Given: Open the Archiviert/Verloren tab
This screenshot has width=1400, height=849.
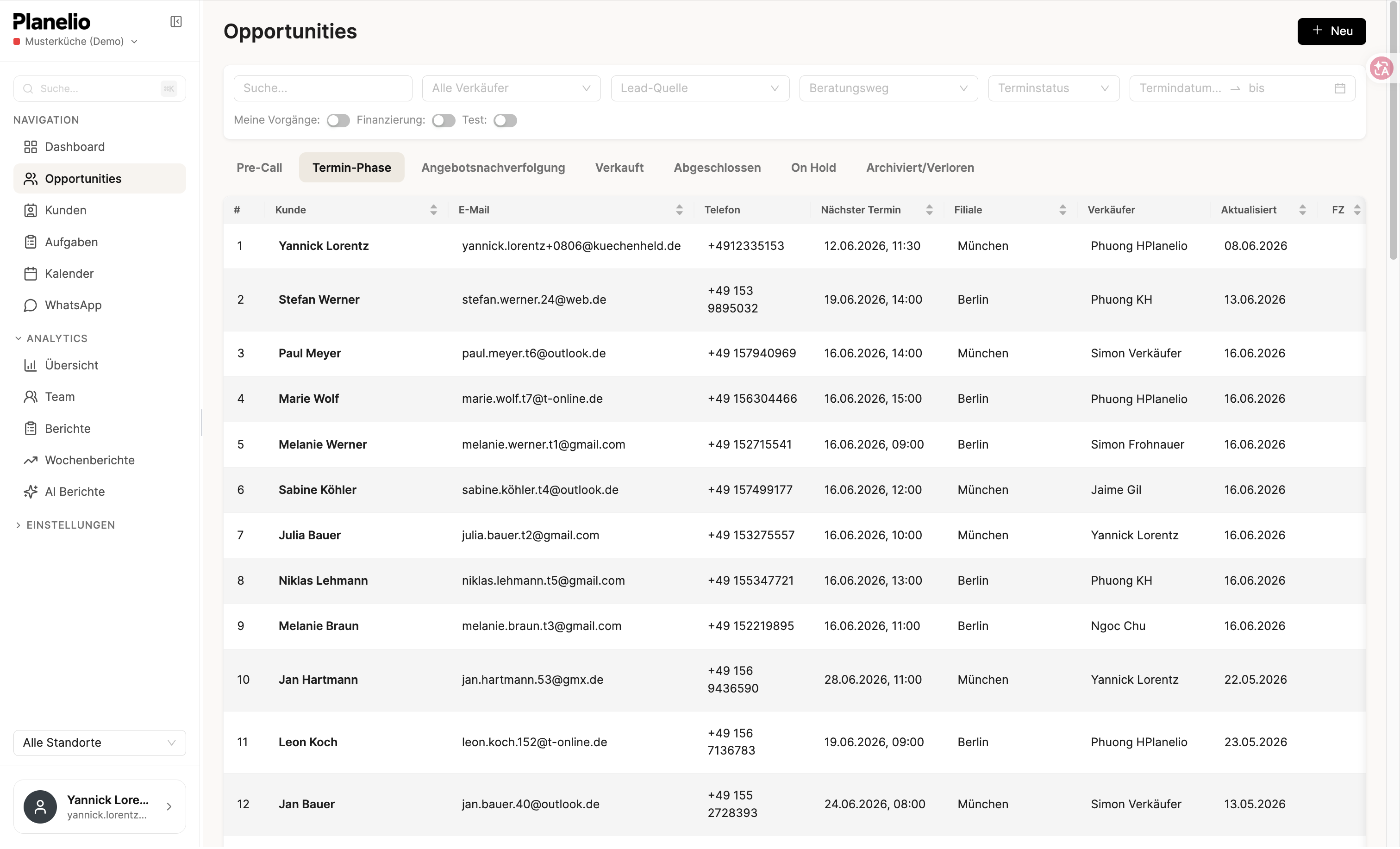Looking at the screenshot, I should [920, 168].
